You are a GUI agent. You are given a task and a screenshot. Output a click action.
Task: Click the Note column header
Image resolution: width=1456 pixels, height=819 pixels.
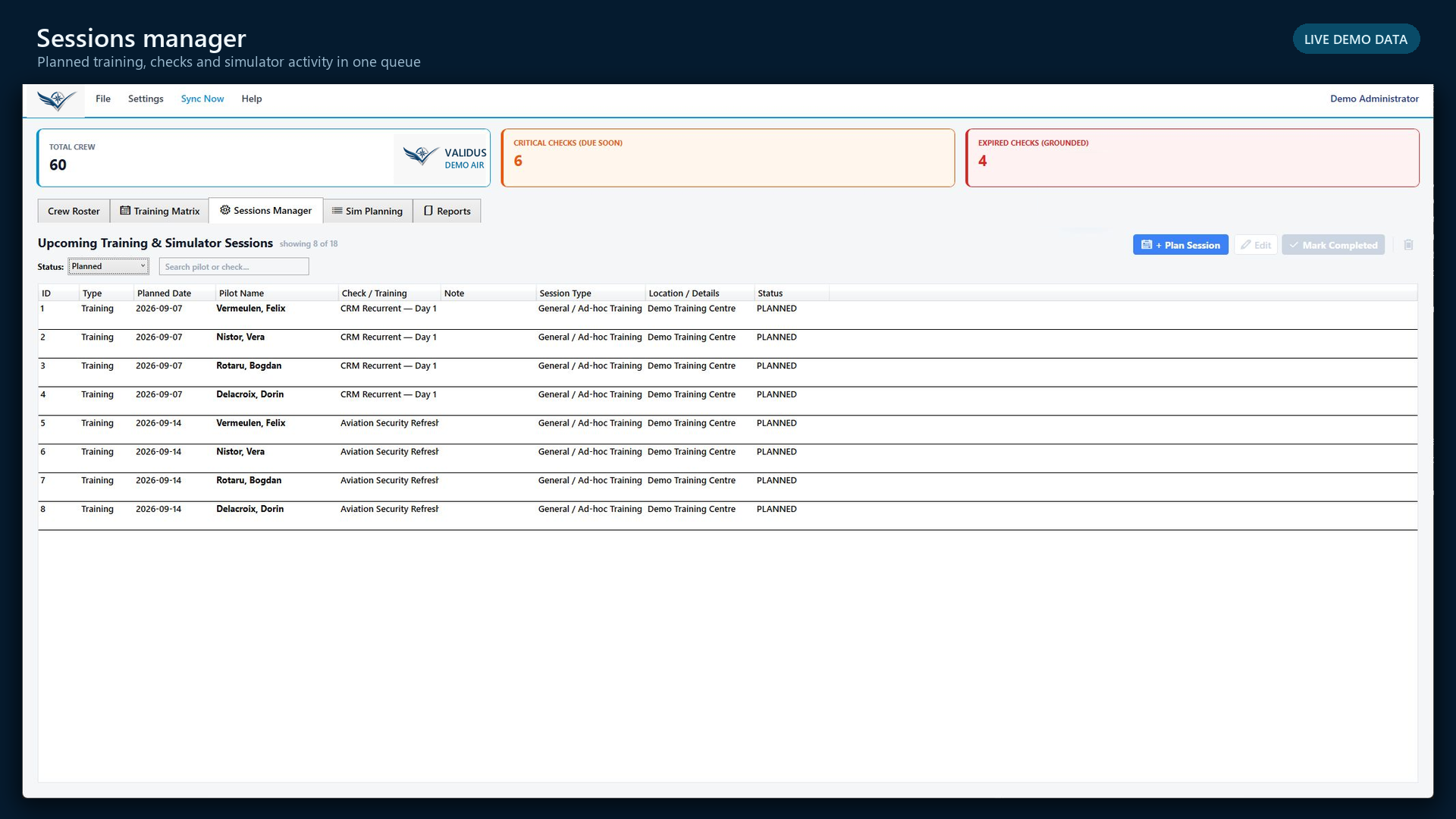coord(488,293)
